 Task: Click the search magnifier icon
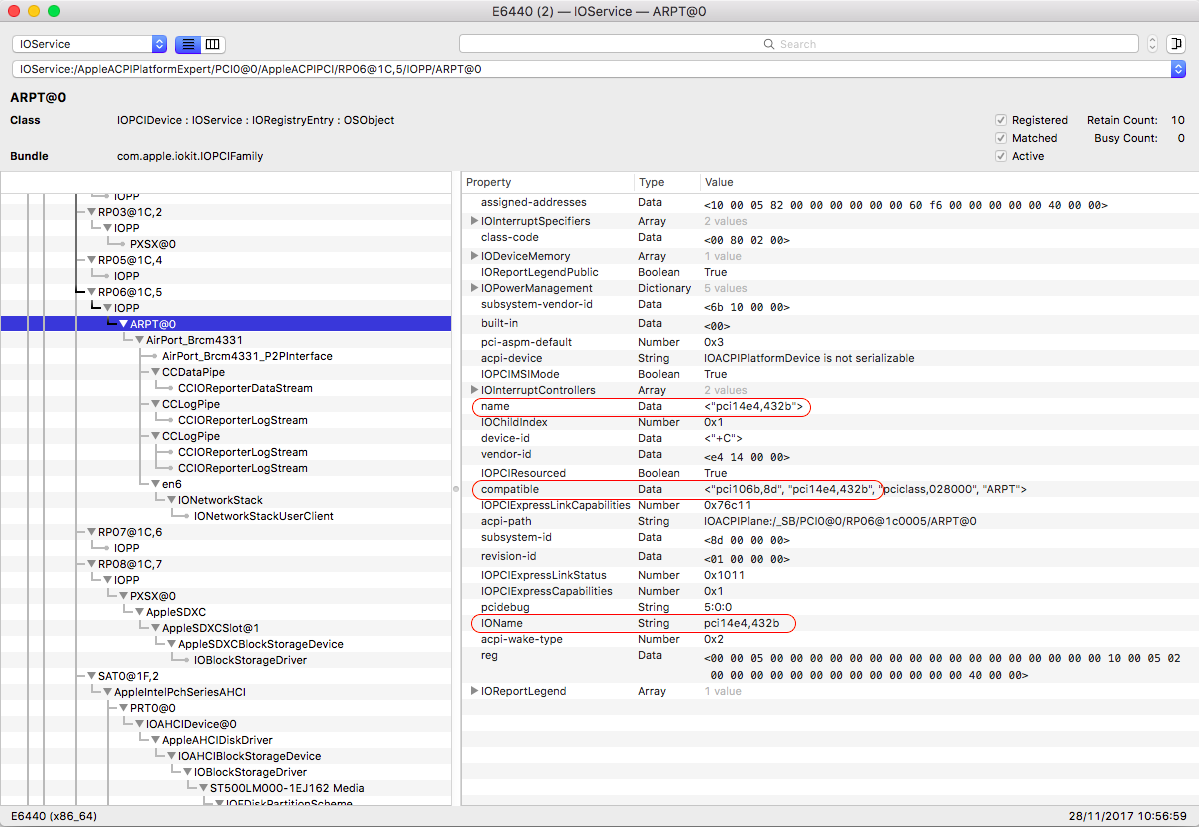coord(768,44)
